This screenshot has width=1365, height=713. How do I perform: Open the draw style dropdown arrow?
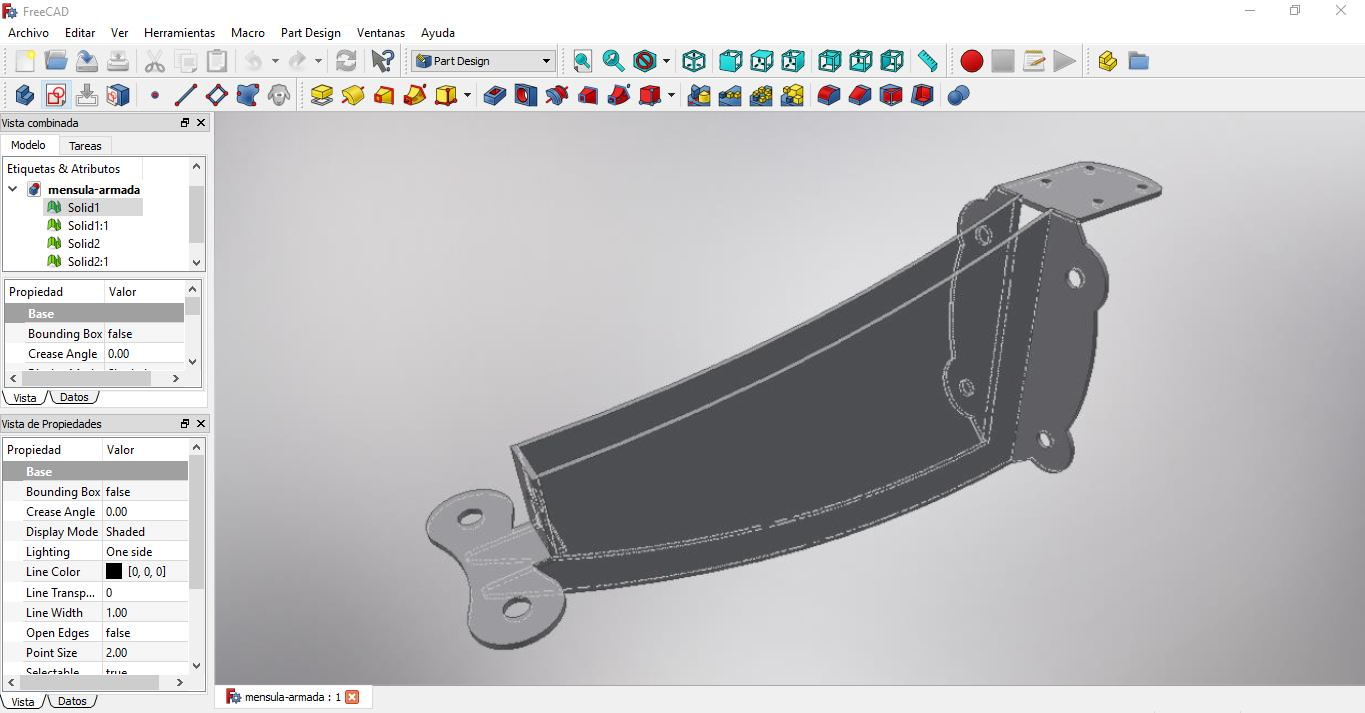tap(666, 61)
